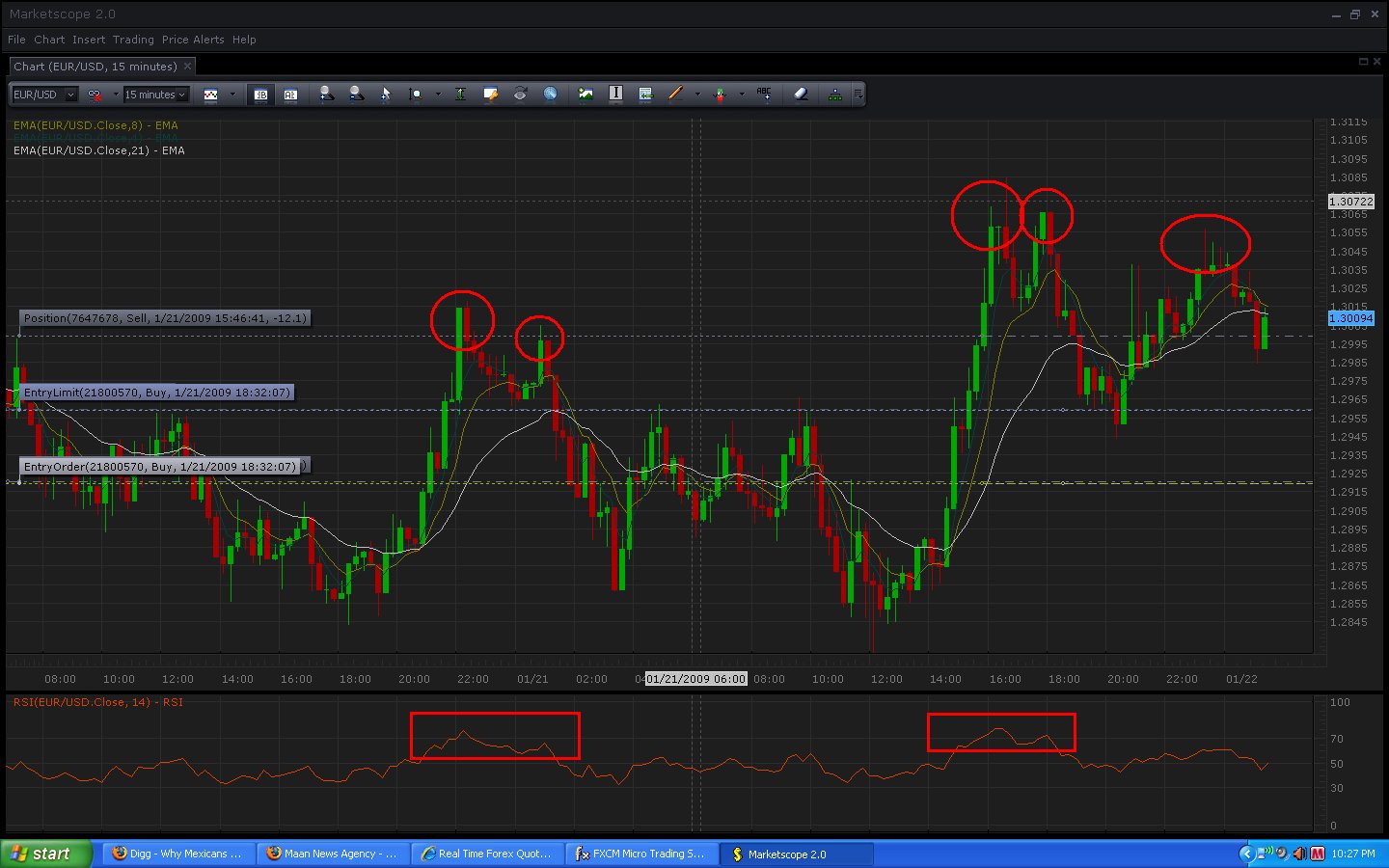Click the RSI(EUR/USD.Close, 14) indicator label
Image resolution: width=1389 pixels, height=868 pixels.
[x=97, y=702]
